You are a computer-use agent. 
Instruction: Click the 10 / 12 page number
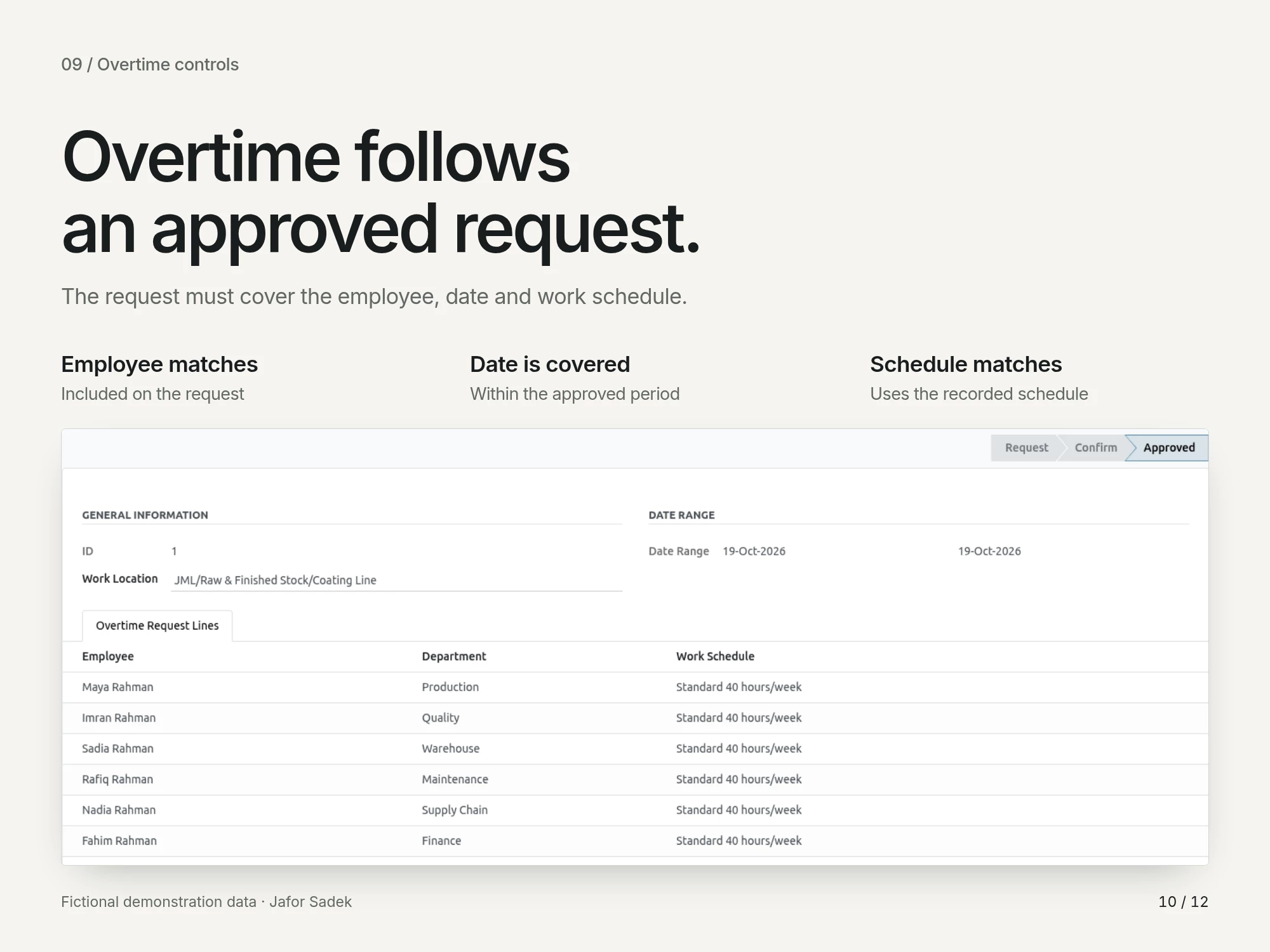(x=1183, y=902)
